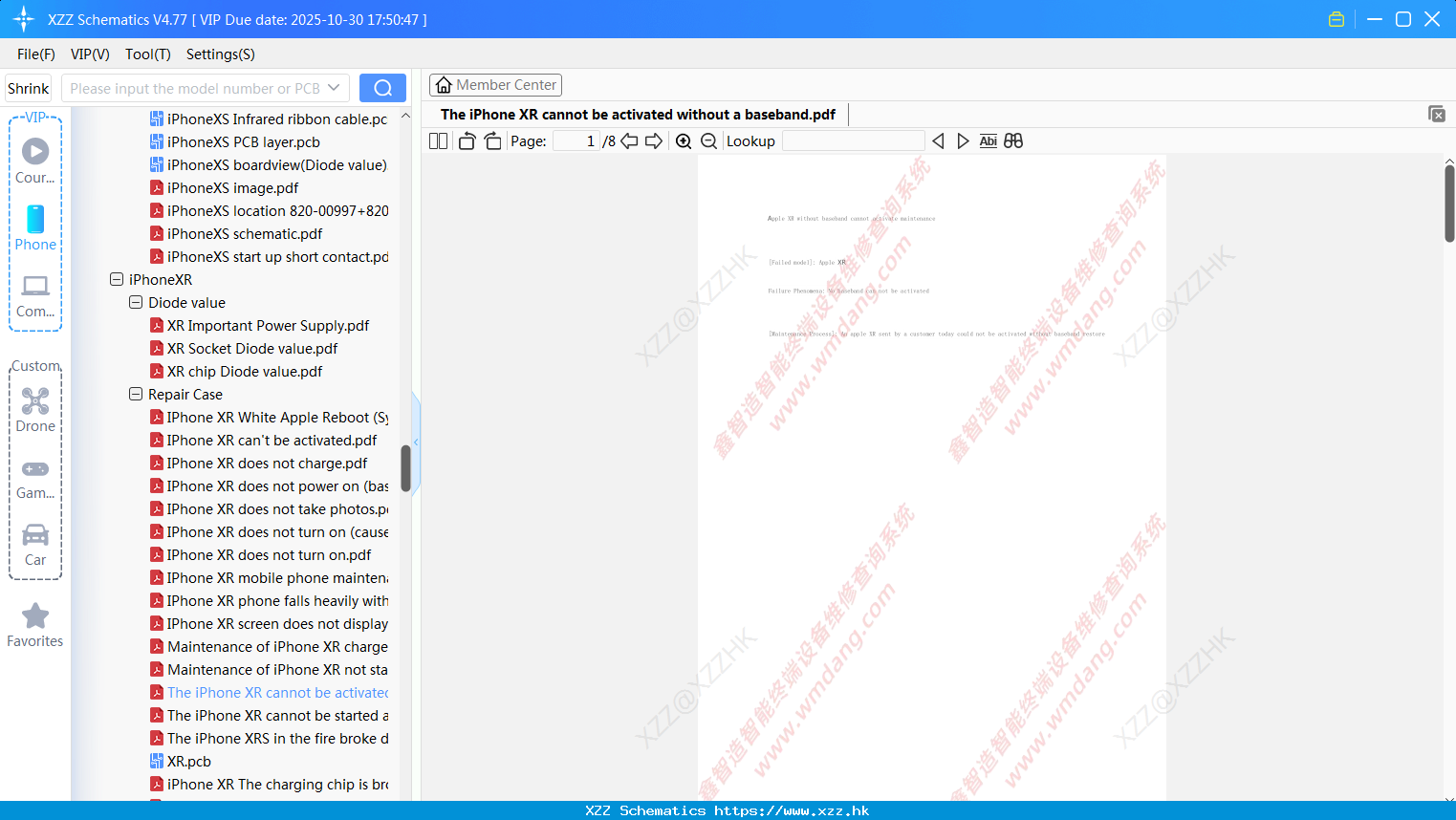Open the Courses play icon
This screenshot has height=820, width=1456.
35,151
